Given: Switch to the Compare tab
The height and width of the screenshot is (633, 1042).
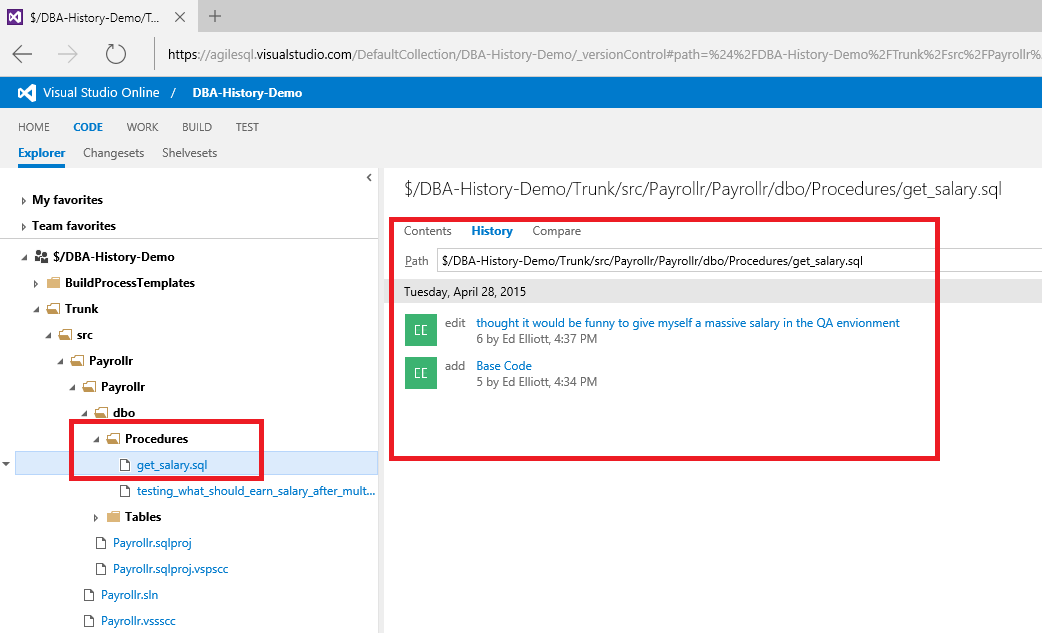Looking at the screenshot, I should [556, 230].
